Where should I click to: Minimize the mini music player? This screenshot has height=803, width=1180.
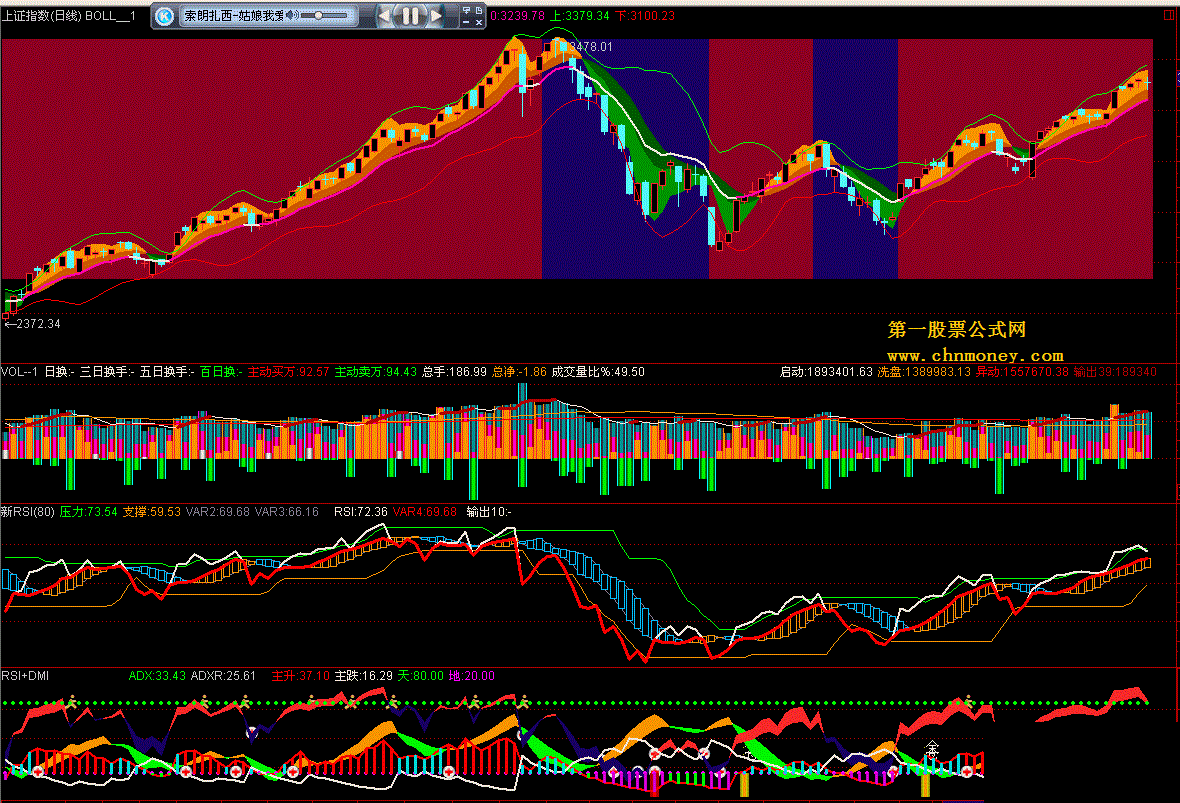point(467,22)
